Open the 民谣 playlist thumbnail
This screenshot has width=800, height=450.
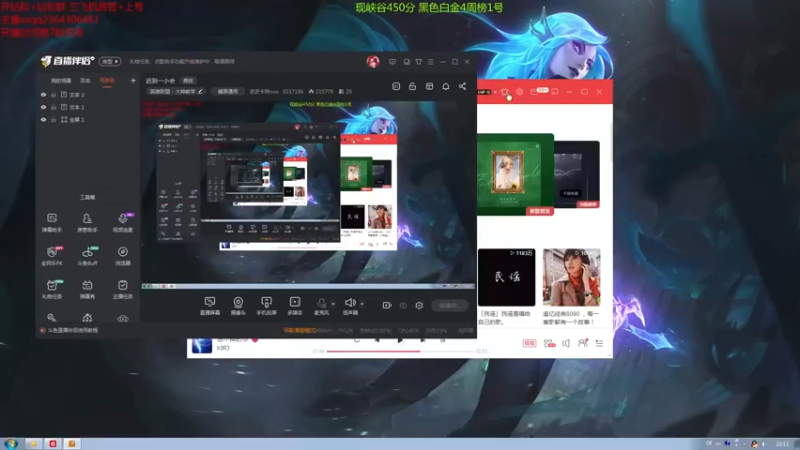pos(506,277)
